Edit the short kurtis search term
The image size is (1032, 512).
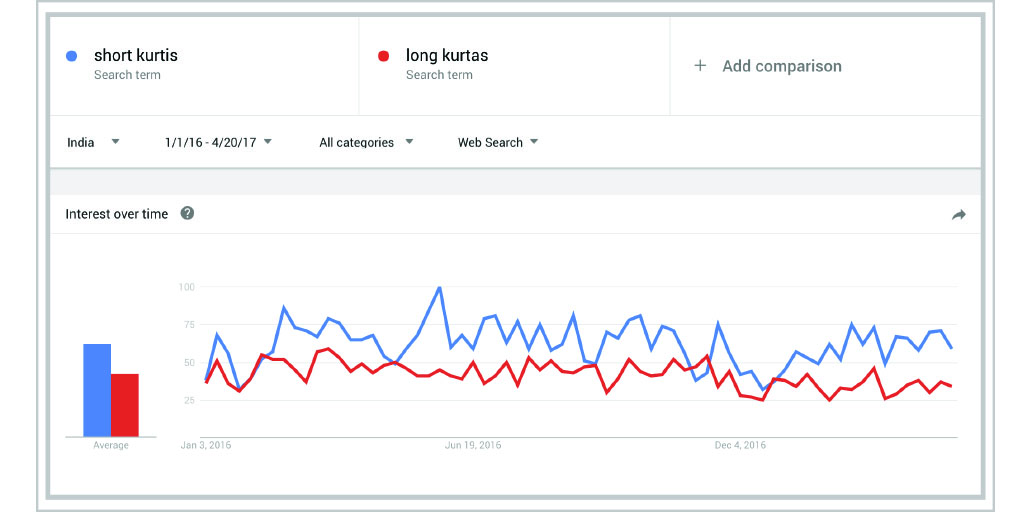pyautogui.click(x=136, y=56)
